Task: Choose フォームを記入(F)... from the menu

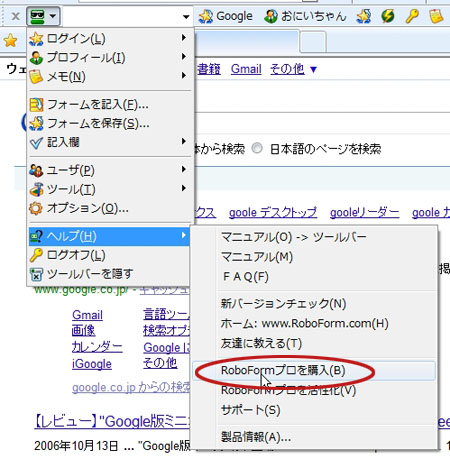Action: 109,105
